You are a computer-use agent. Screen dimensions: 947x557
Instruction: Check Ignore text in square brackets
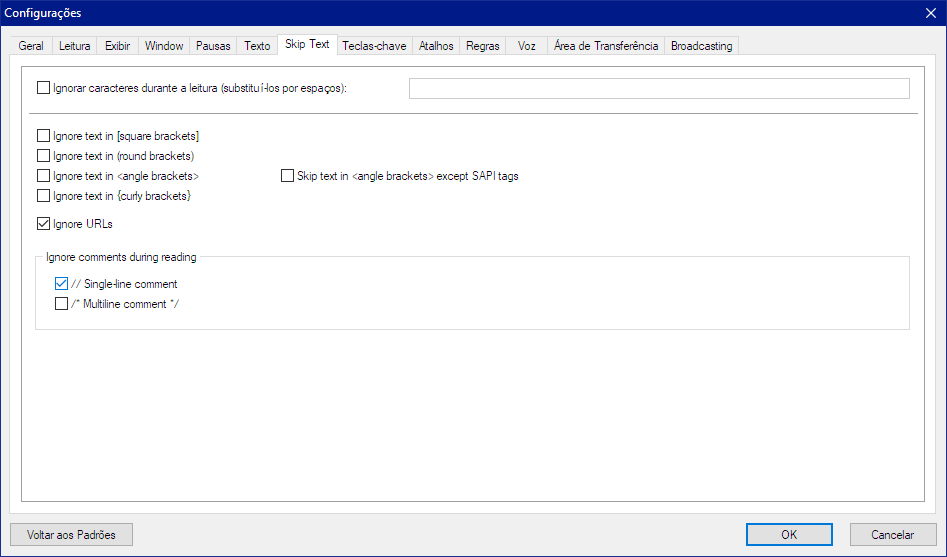coord(43,136)
